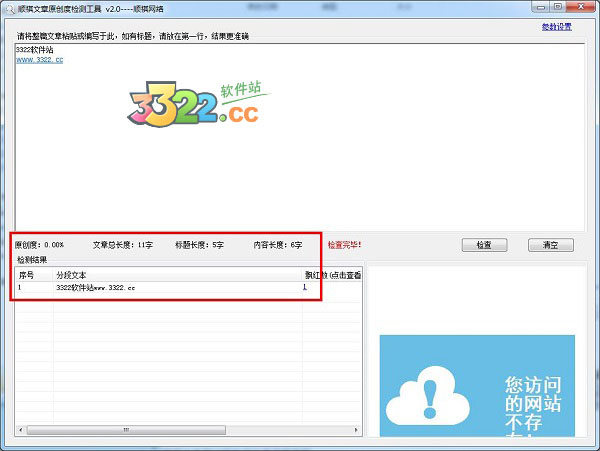Image resolution: width=600 pixels, height=451 pixels.
Task: Click the right scroll arrow of the results list
Action: click(356, 430)
